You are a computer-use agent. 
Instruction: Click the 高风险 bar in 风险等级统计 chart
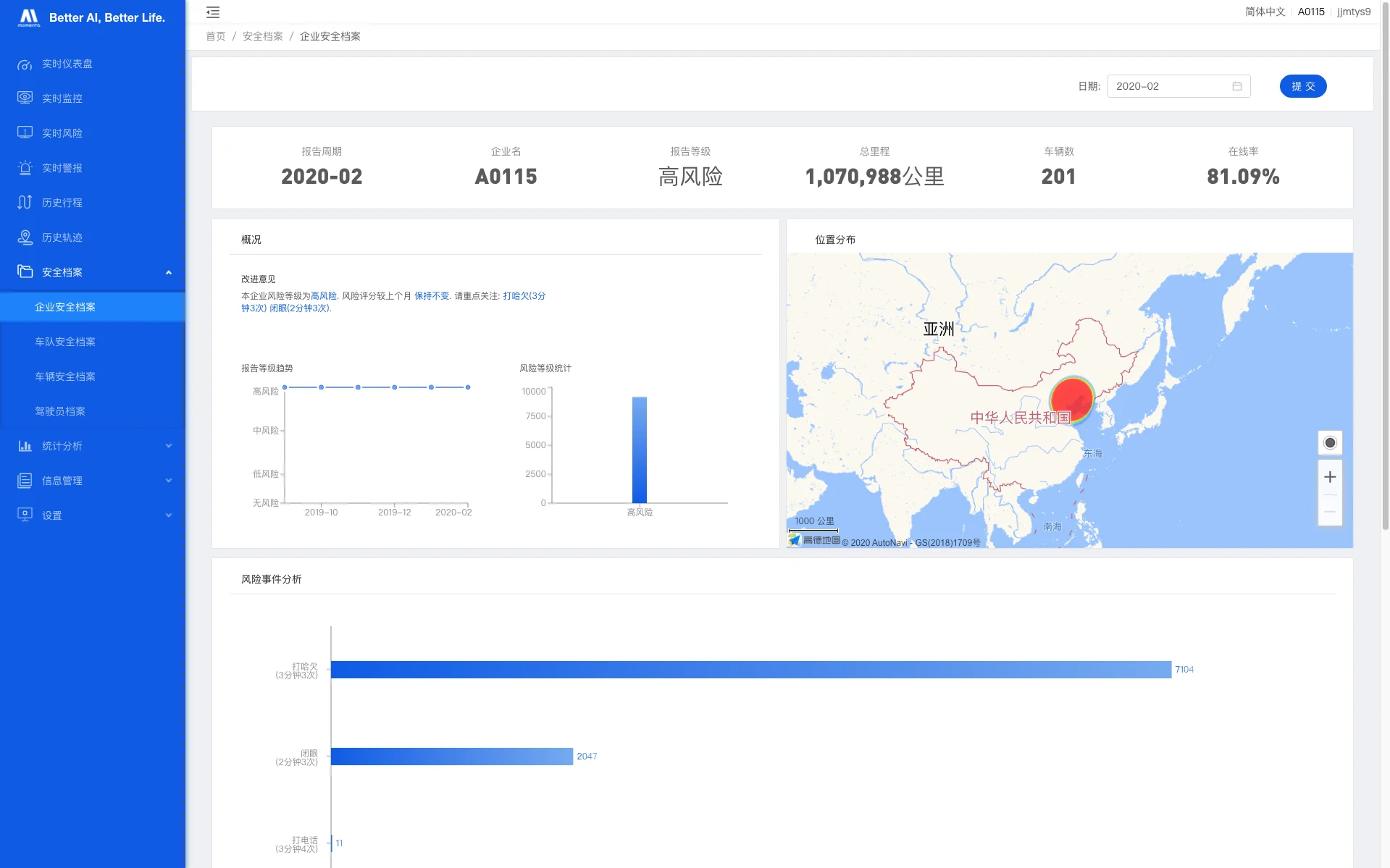[x=640, y=450]
